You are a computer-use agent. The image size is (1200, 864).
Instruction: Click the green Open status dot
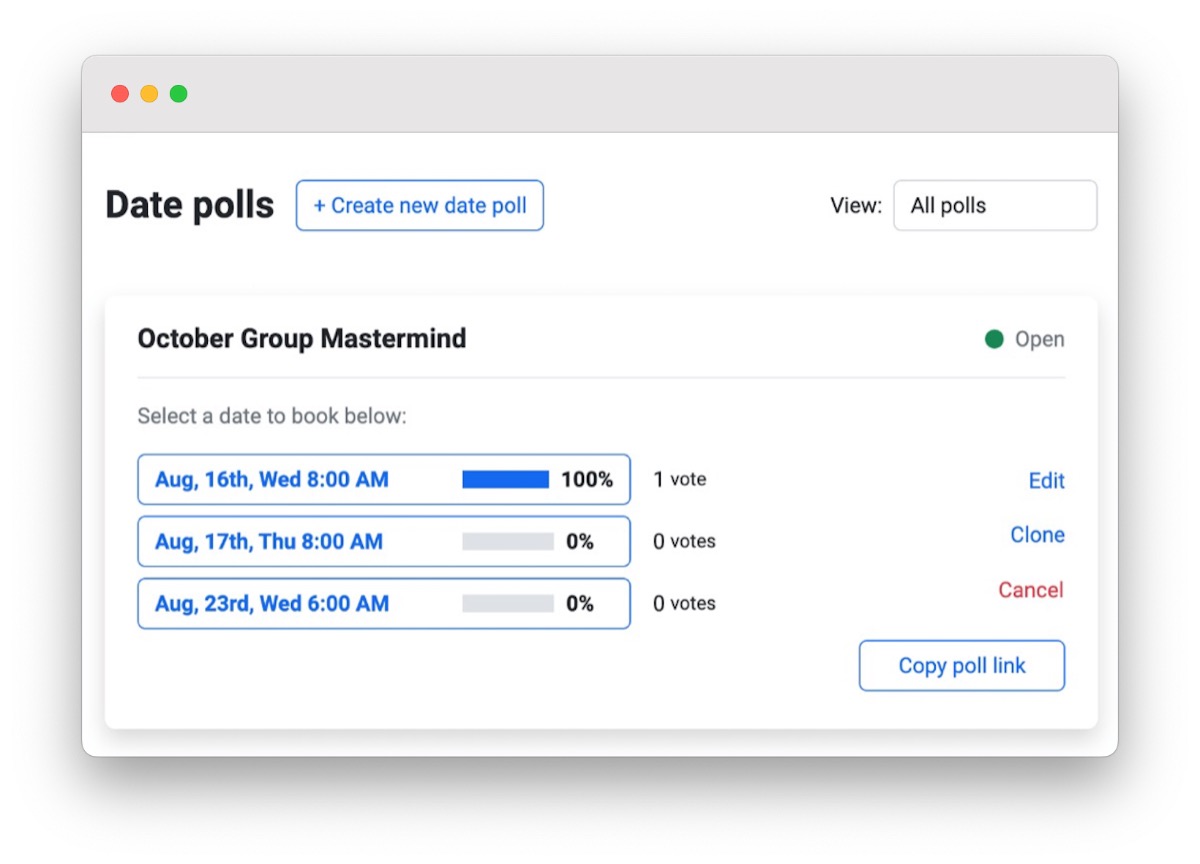pos(994,340)
